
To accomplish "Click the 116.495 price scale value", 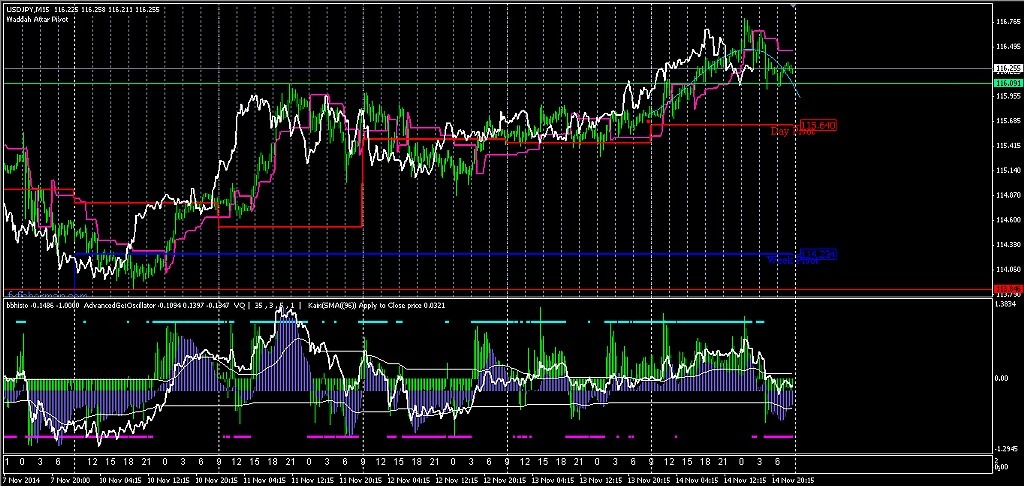I will tap(1008, 47).
